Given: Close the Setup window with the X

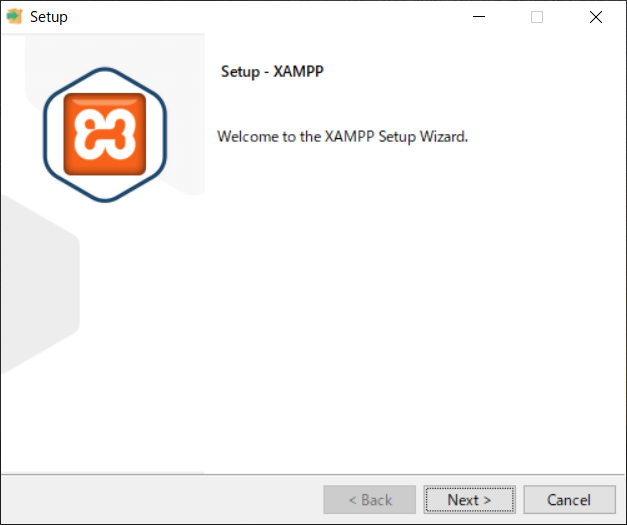Looking at the screenshot, I should click(595, 17).
